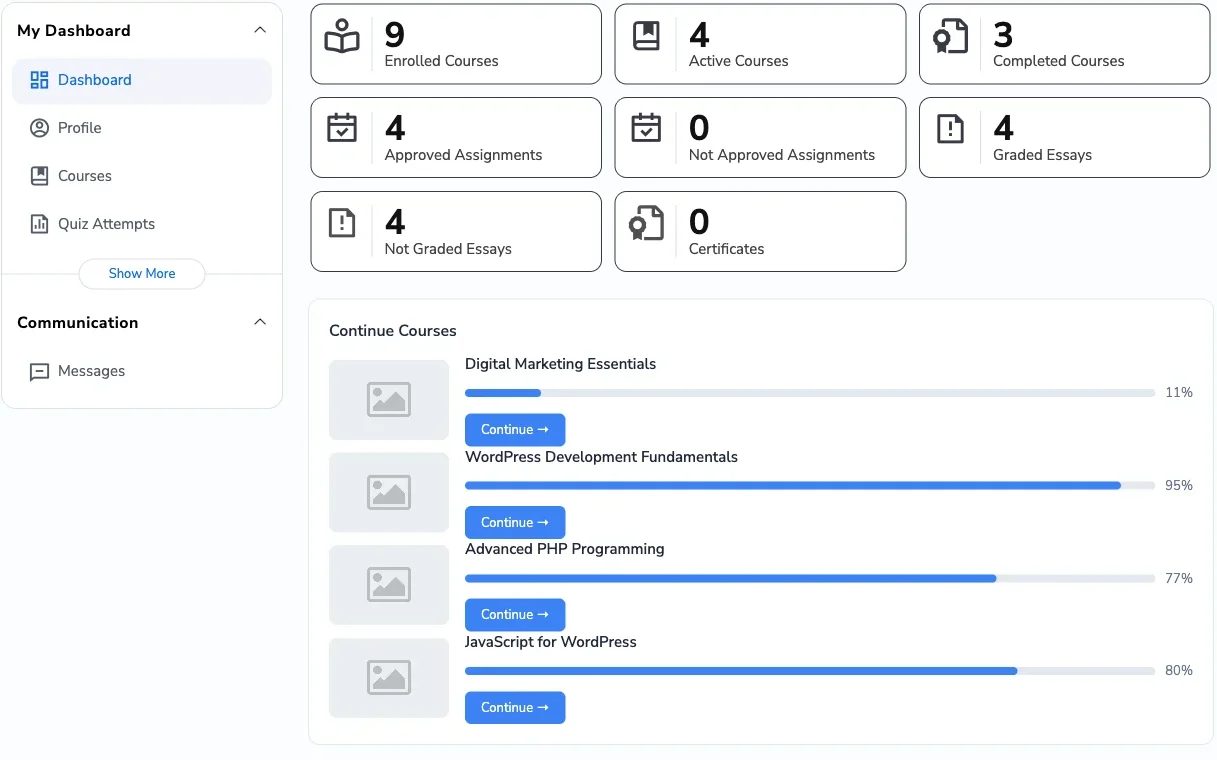Screen dimensions: 1217x760
Task: Click the Approved Assignments calendar icon
Action: 342,129
